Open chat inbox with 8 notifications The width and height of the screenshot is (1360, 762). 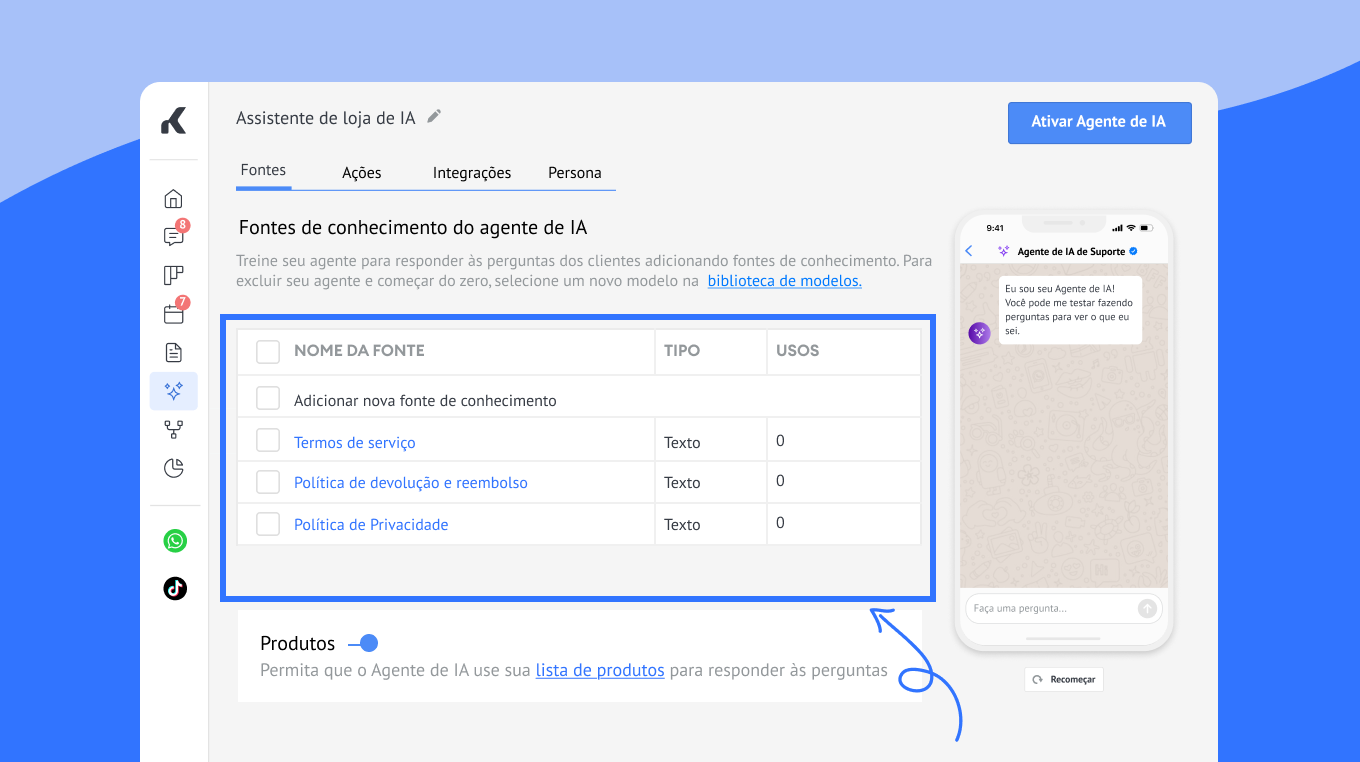pyautogui.click(x=174, y=237)
